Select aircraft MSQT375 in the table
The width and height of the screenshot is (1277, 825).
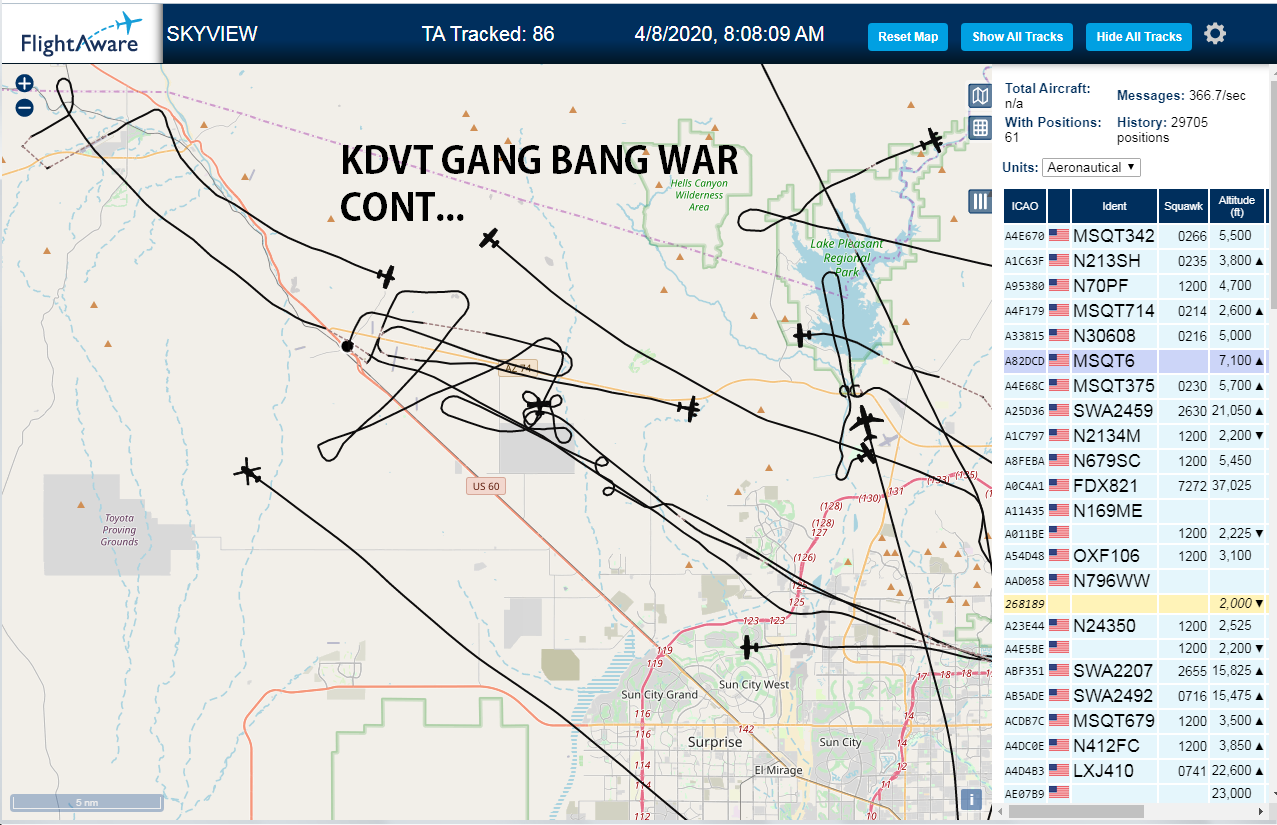coord(1136,386)
